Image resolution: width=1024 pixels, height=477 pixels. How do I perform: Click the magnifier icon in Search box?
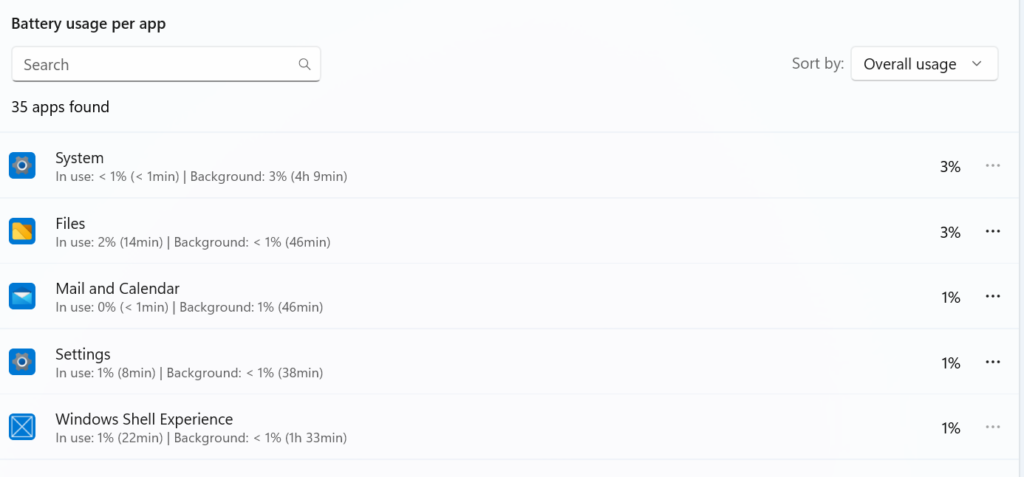click(304, 64)
